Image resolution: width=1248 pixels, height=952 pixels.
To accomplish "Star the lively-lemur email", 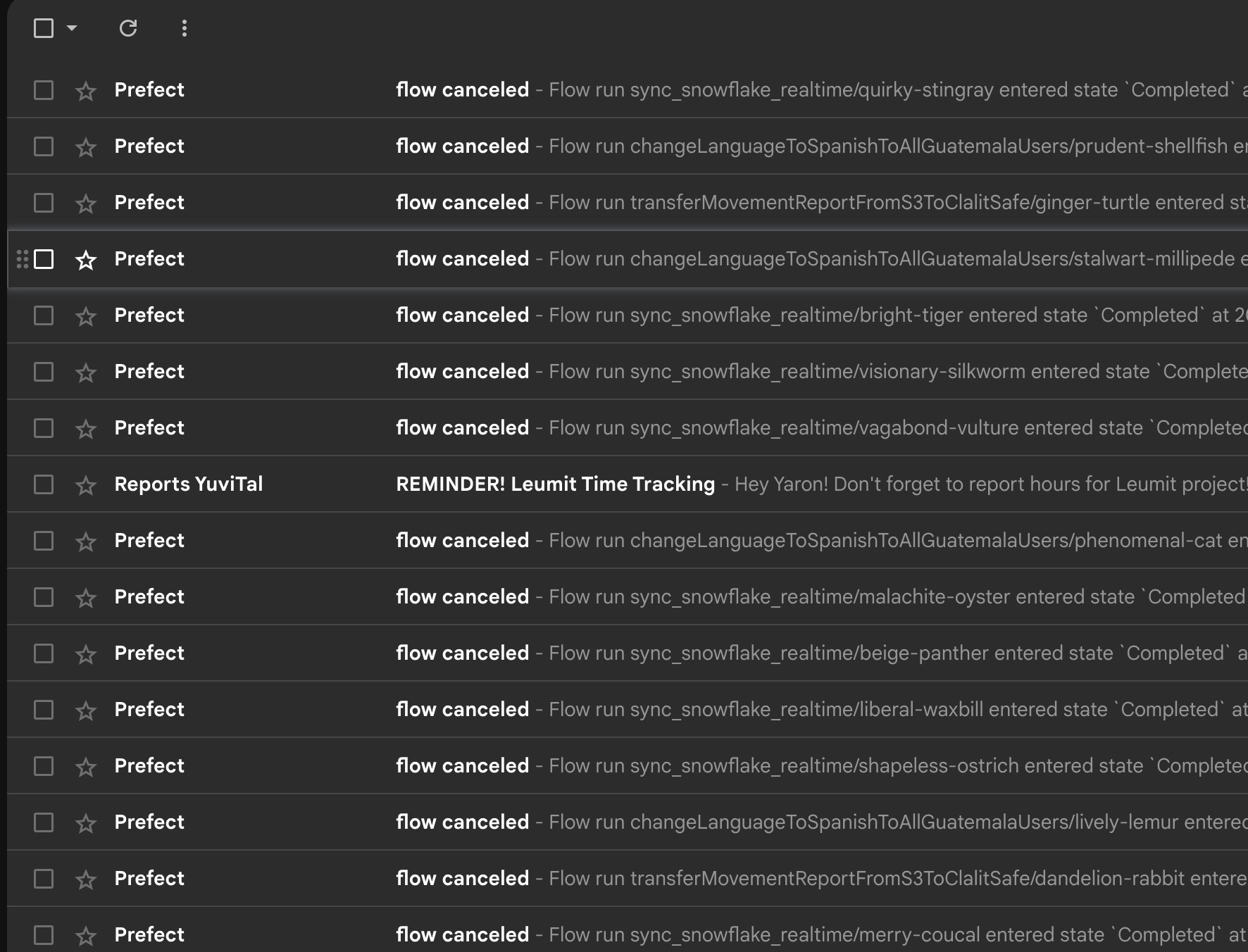I will pos(86,822).
